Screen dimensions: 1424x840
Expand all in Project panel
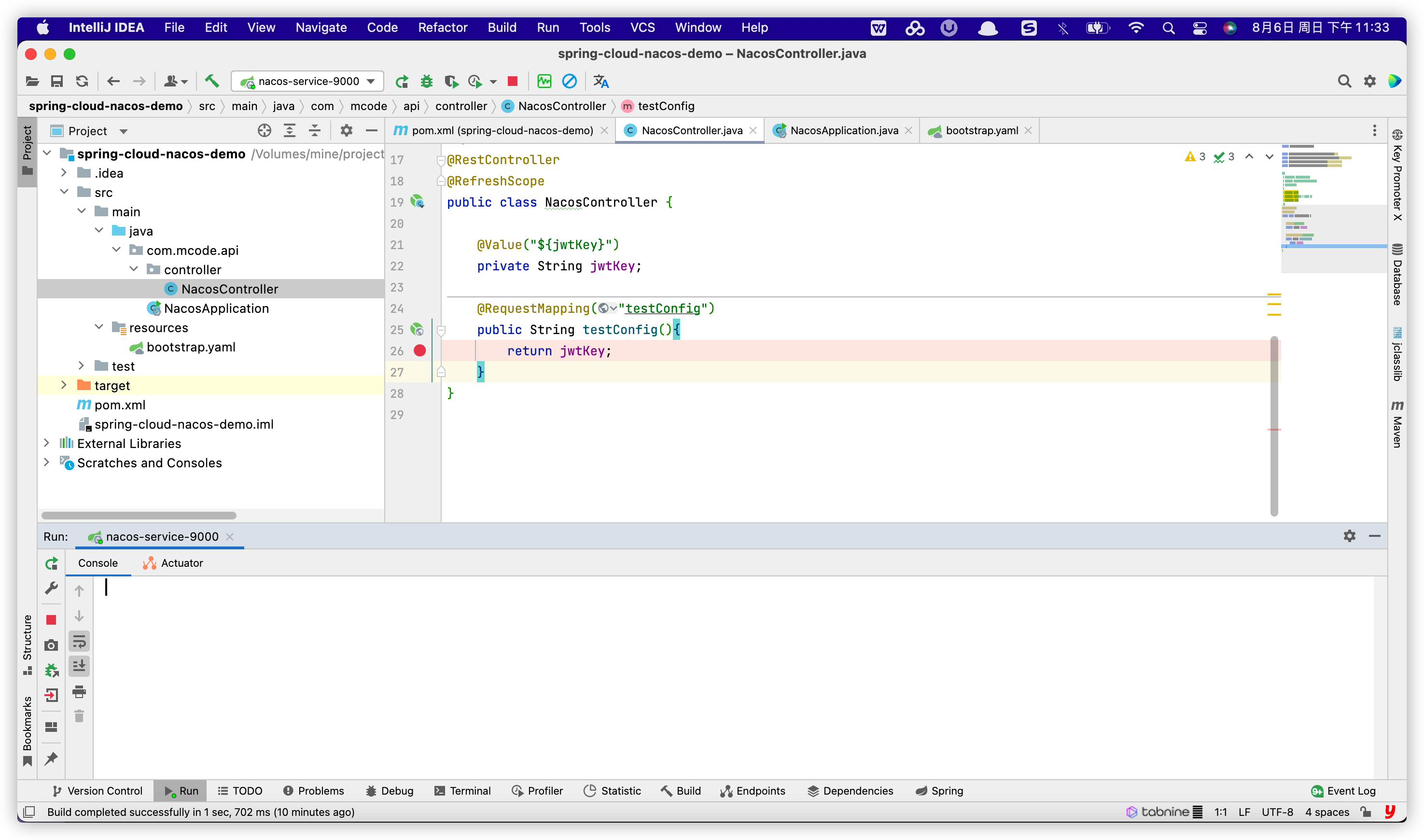290,131
